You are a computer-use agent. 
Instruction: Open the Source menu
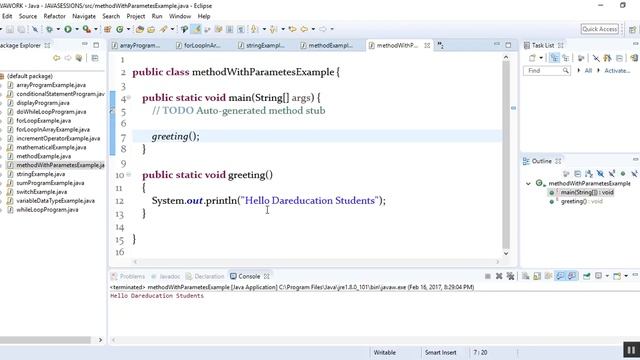tap(28, 16)
